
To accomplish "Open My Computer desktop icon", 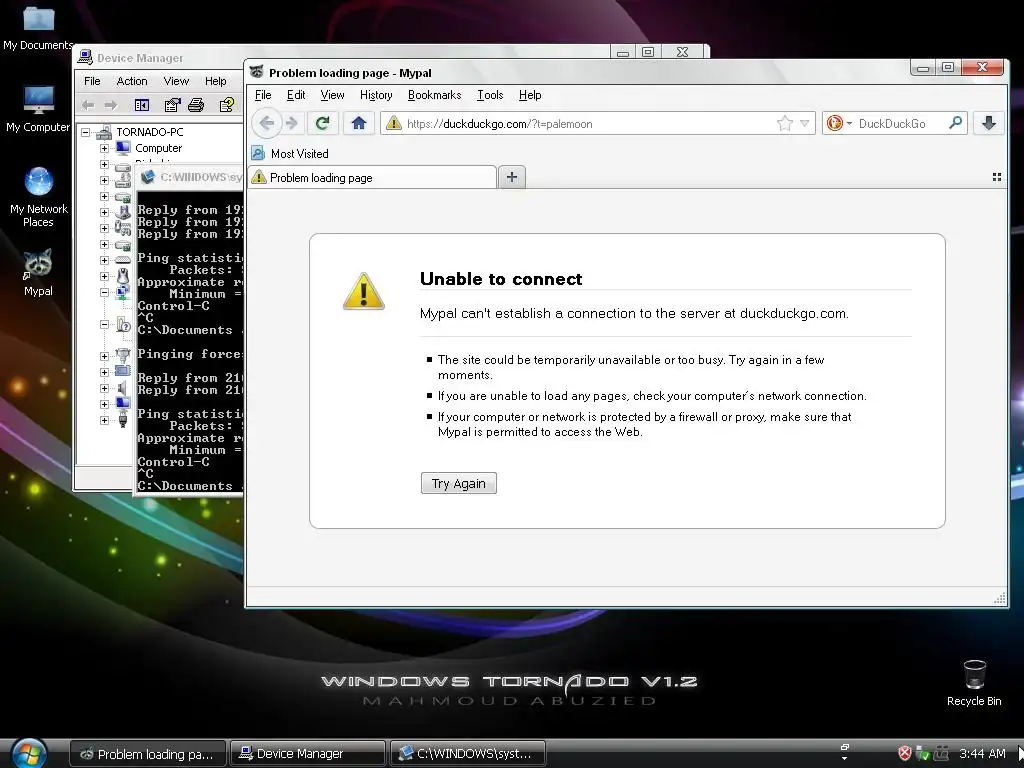I will tap(38, 108).
